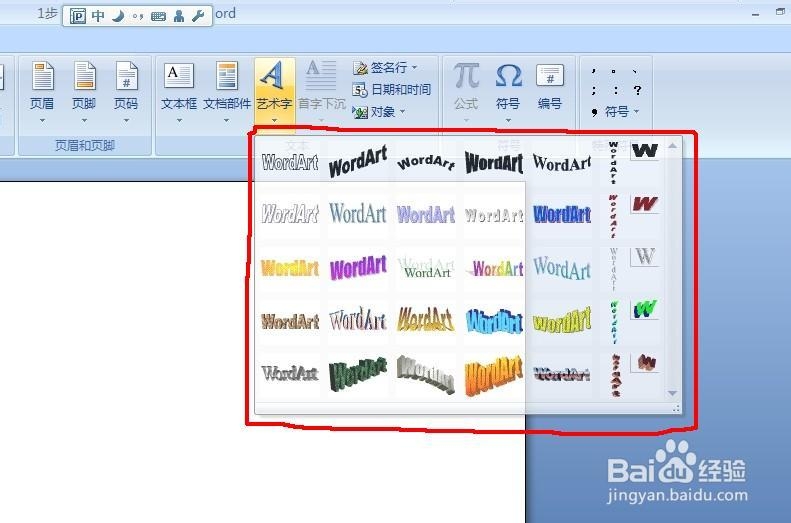This screenshot has width=791, height=523.
Task: Choose the silver curved 3D WordArt style
Action: point(426,374)
